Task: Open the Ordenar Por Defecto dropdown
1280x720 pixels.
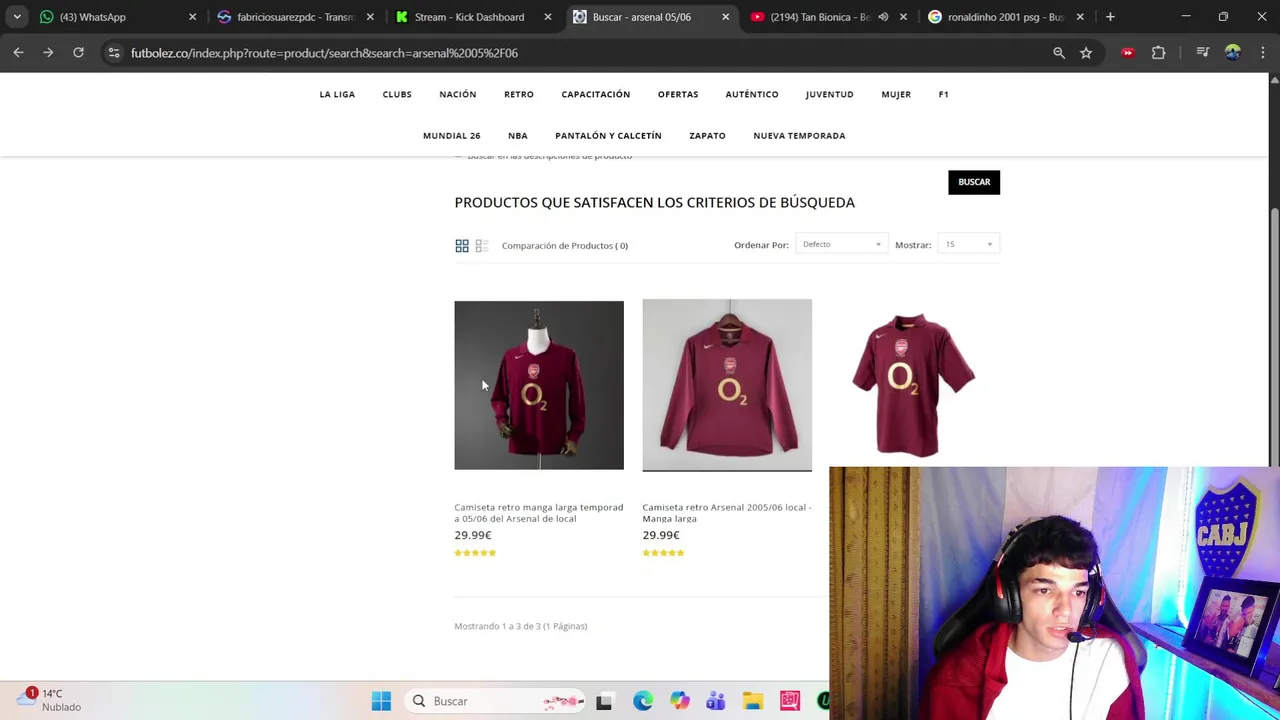Action: click(841, 244)
